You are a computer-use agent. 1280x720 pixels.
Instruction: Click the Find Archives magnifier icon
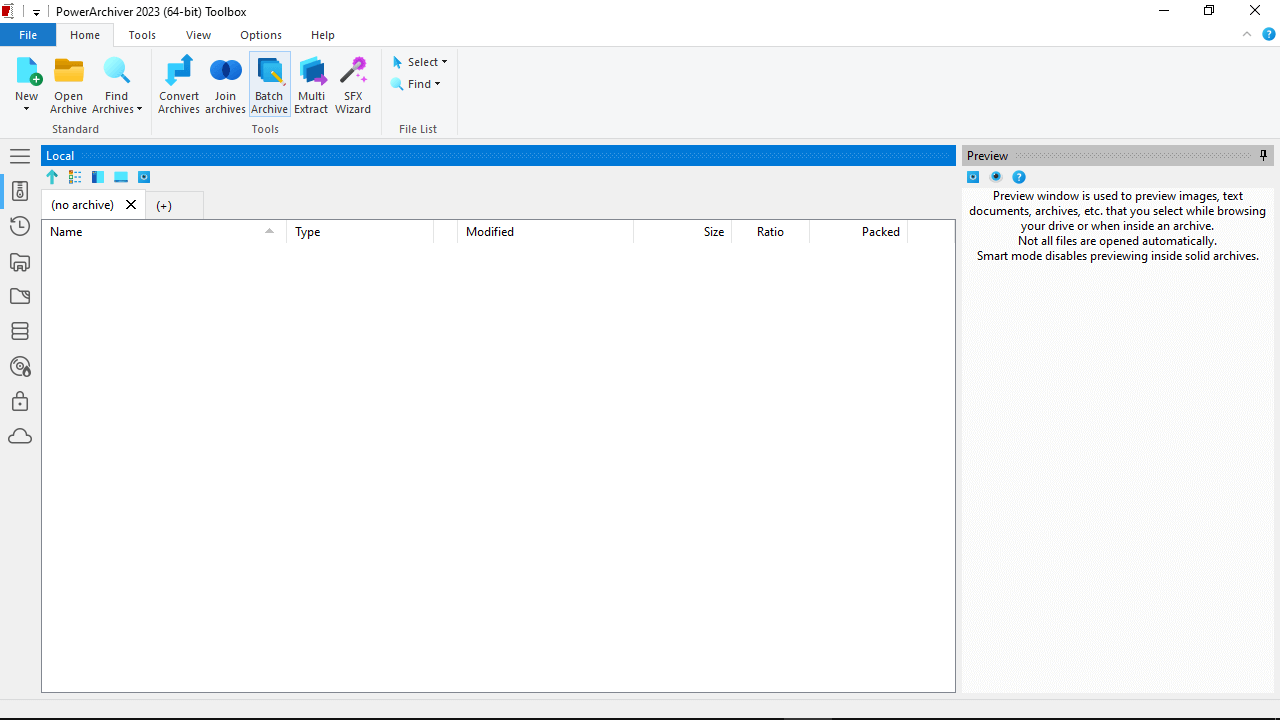[117, 71]
